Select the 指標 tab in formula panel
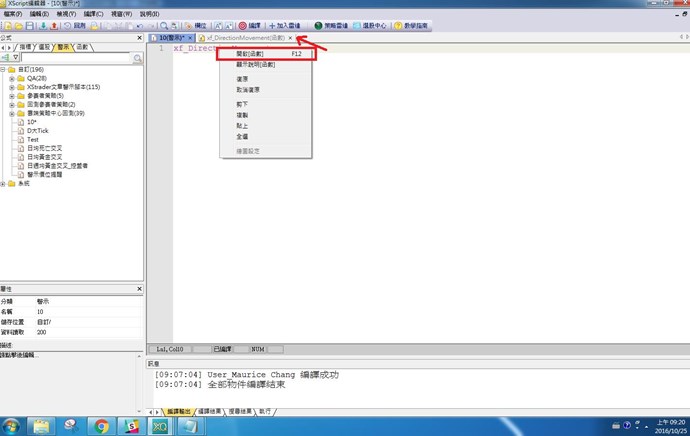The height and width of the screenshot is (436, 690). (25, 47)
